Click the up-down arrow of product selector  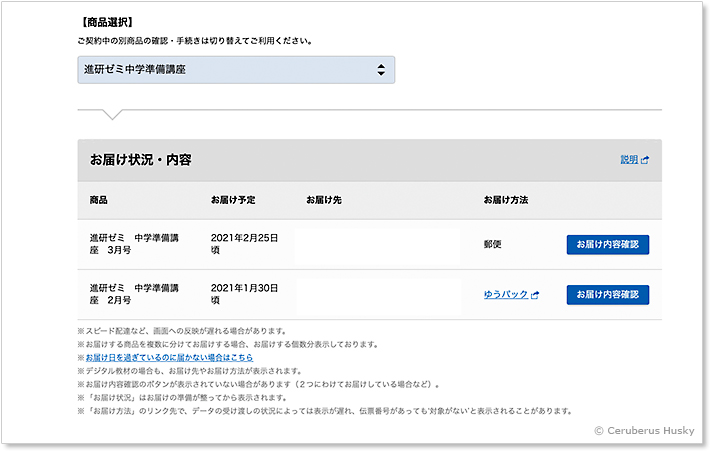(381, 70)
